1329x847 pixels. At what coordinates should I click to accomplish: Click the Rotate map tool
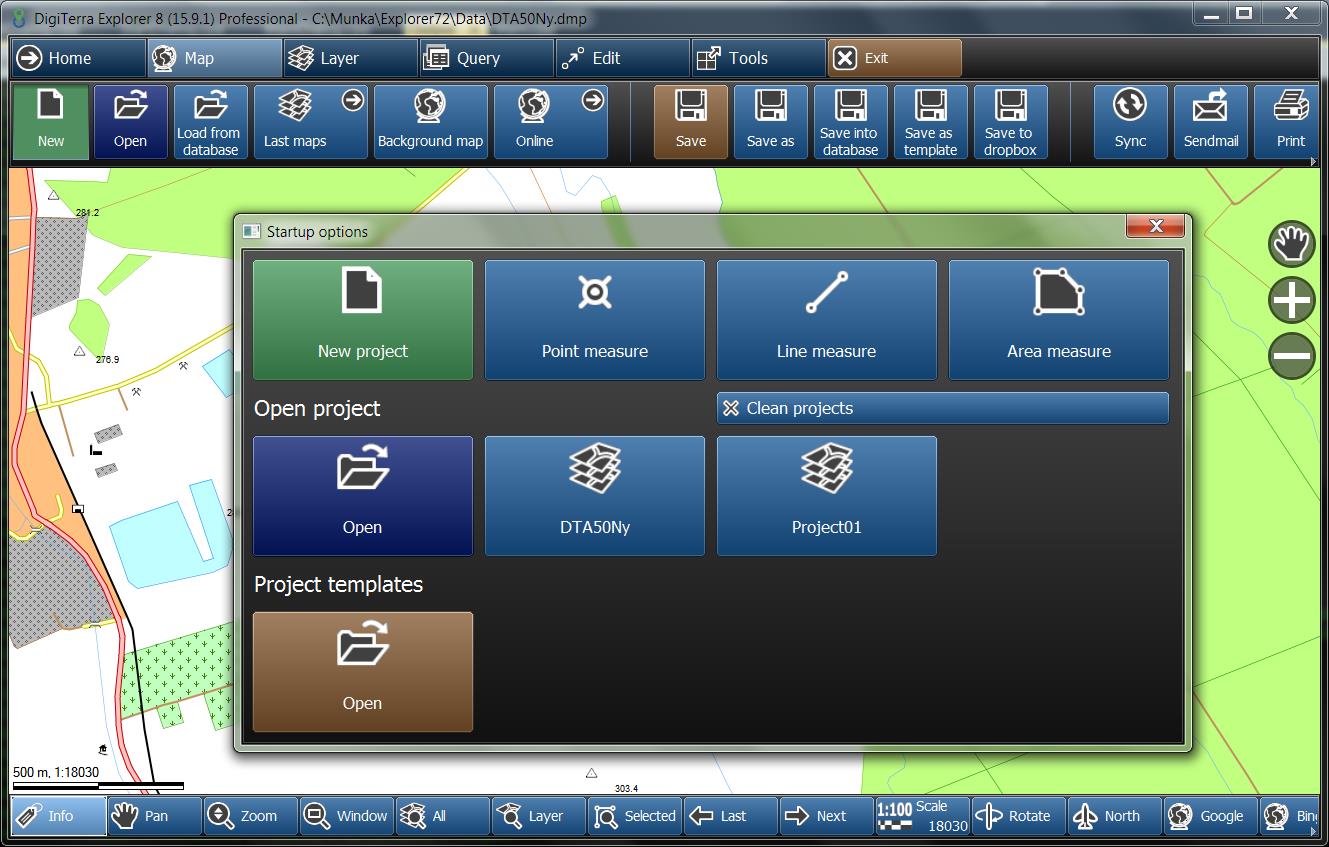(1019, 816)
